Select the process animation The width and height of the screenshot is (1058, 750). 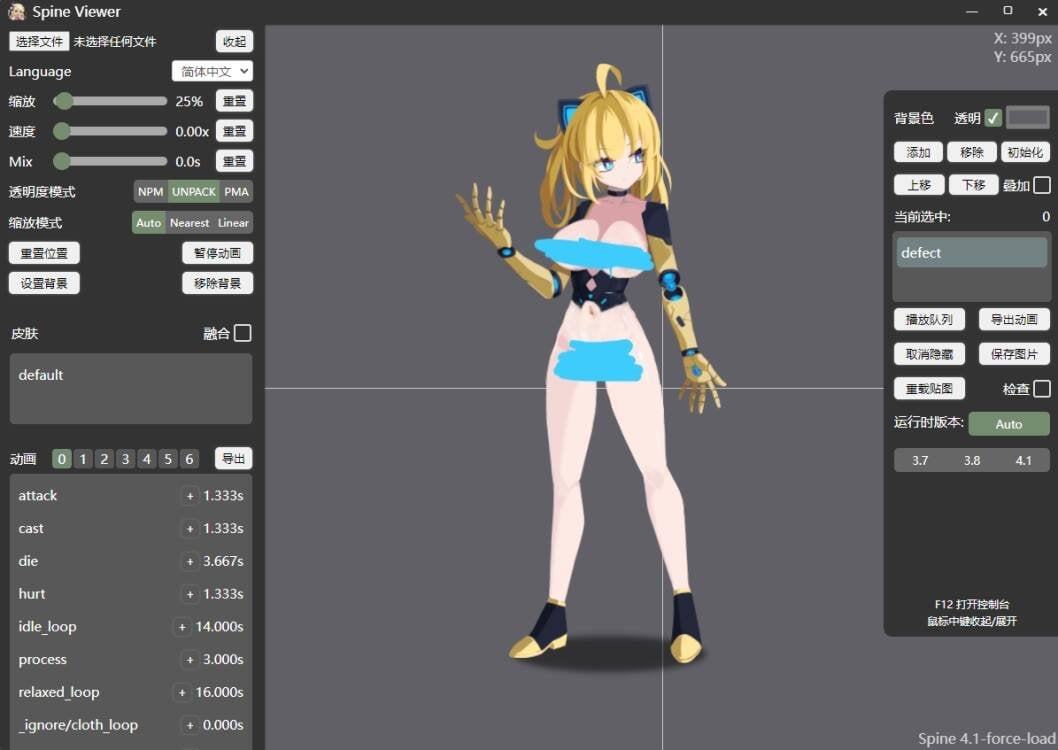(x=131, y=660)
